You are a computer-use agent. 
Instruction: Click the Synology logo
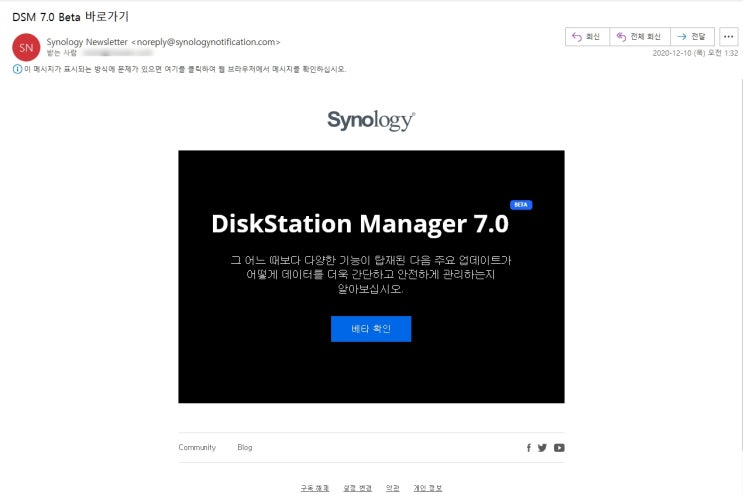point(372,120)
